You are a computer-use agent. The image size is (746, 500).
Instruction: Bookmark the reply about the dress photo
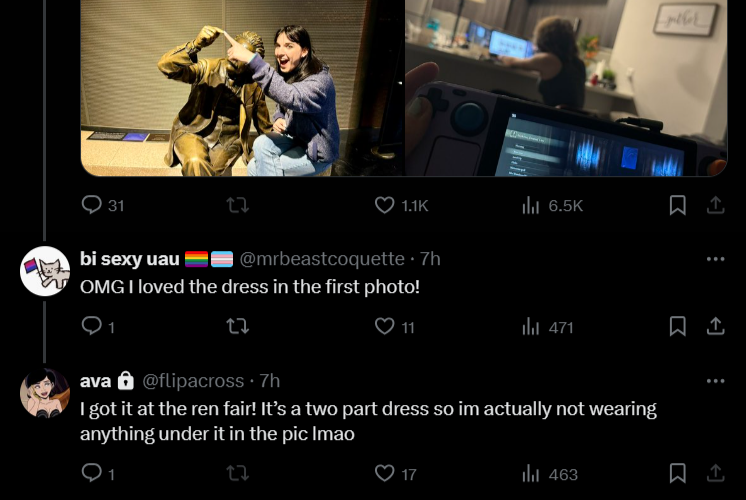(x=677, y=327)
